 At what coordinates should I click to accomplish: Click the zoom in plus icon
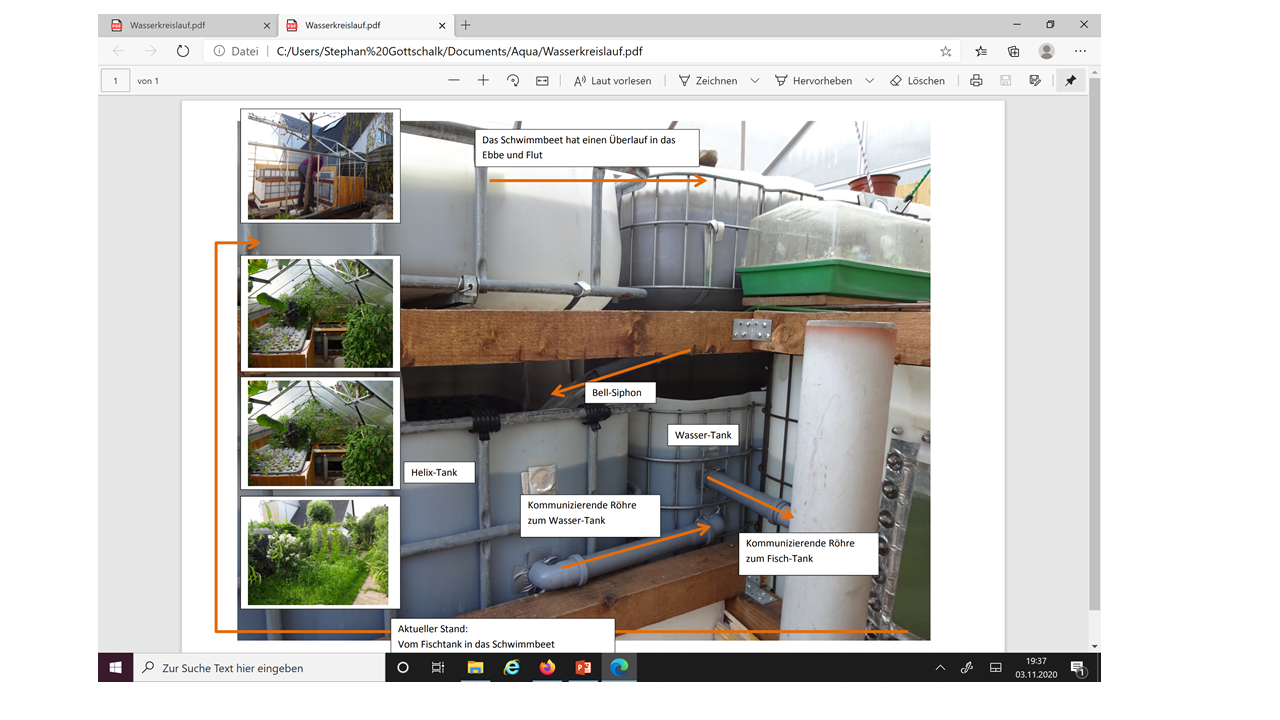pyautogui.click(x=483, y=81)
